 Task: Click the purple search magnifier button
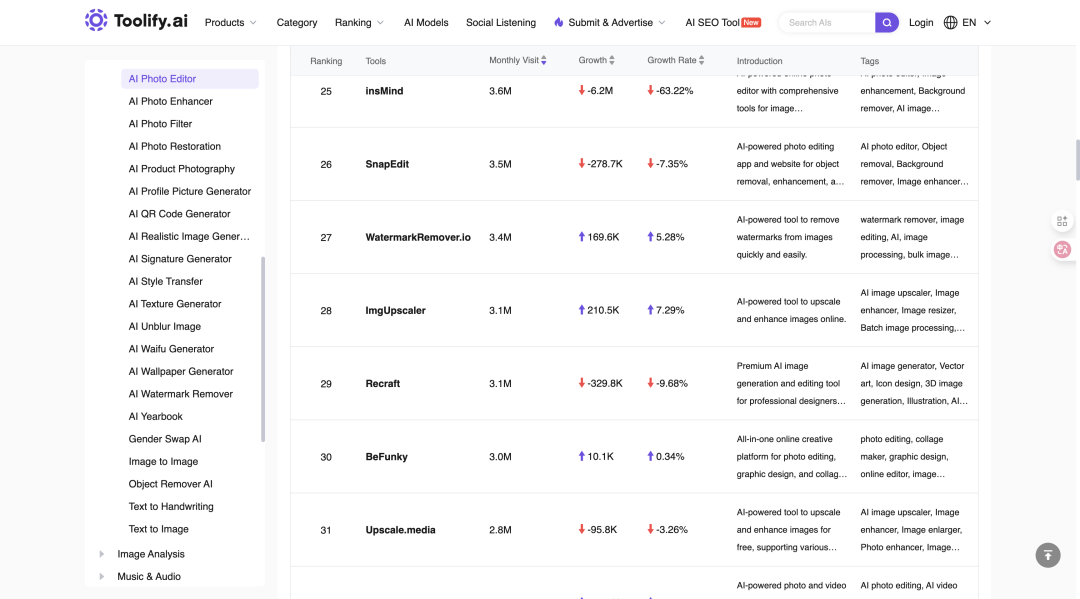[886, 23]
